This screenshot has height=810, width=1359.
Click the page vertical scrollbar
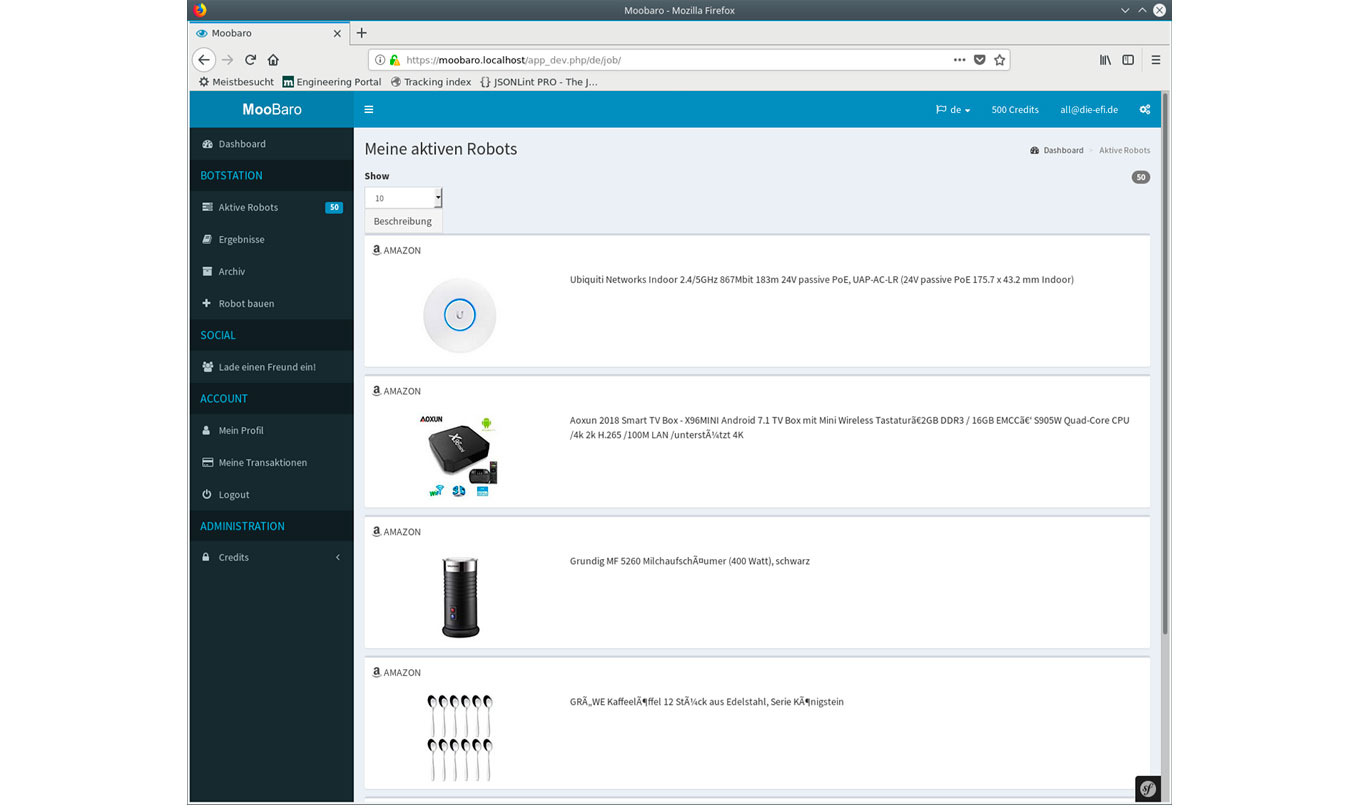(1165, 400)
